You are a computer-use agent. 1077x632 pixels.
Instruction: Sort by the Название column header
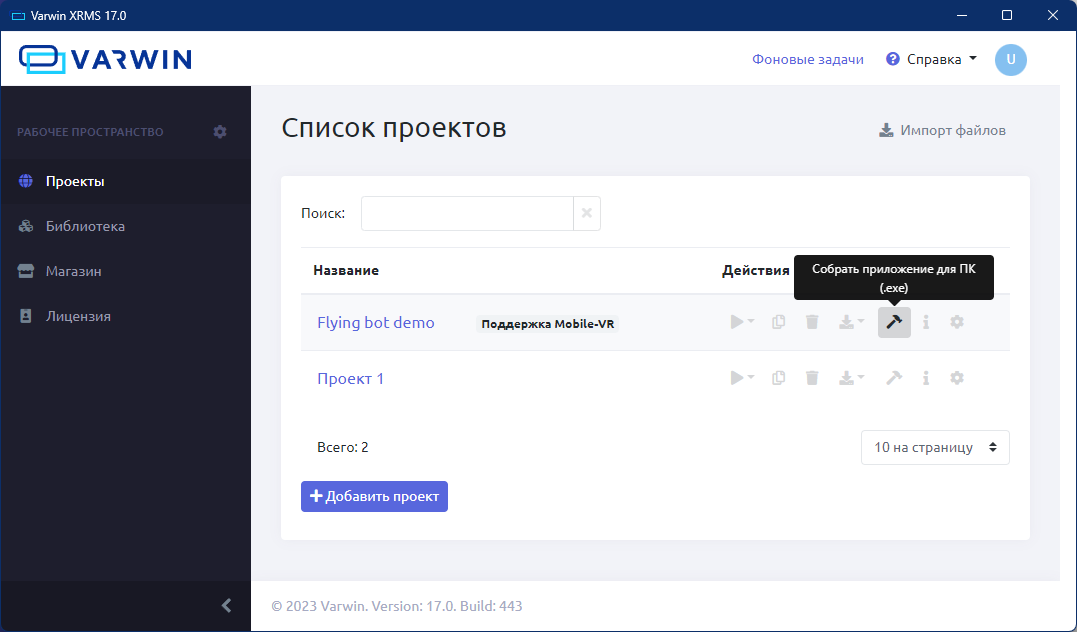345,270
